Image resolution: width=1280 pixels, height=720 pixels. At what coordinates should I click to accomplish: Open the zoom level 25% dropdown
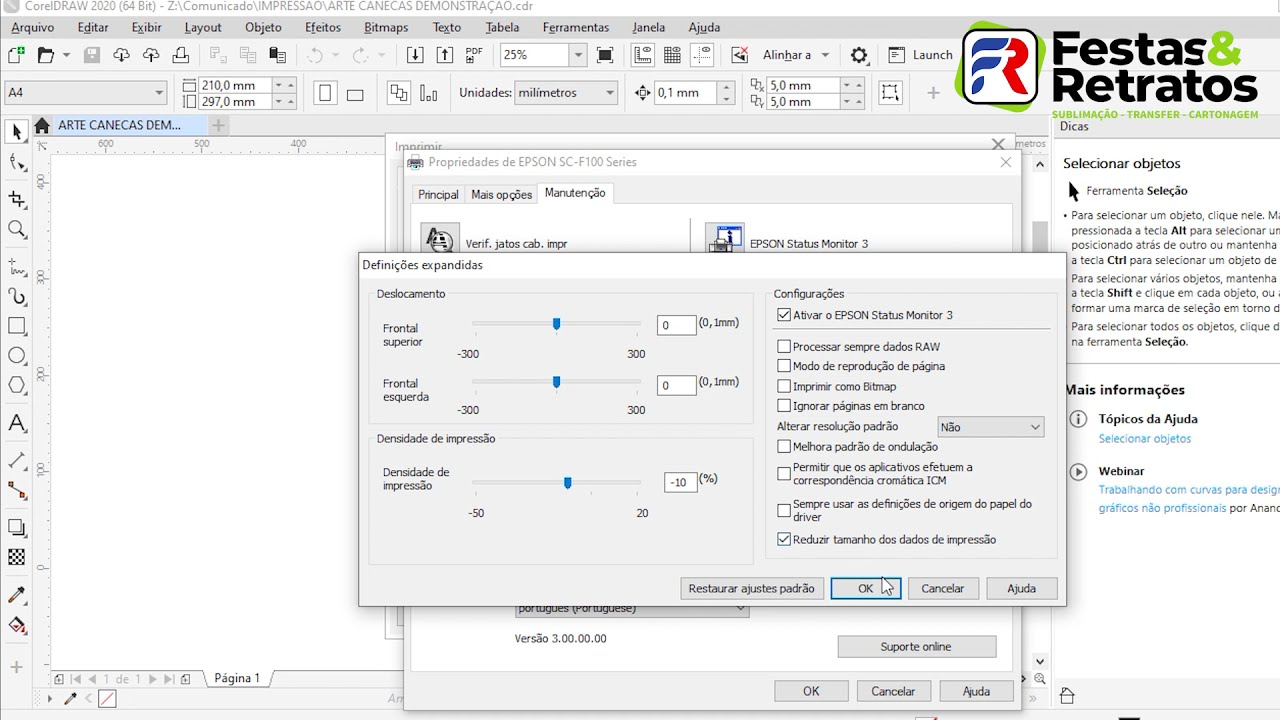pos(577,55)
